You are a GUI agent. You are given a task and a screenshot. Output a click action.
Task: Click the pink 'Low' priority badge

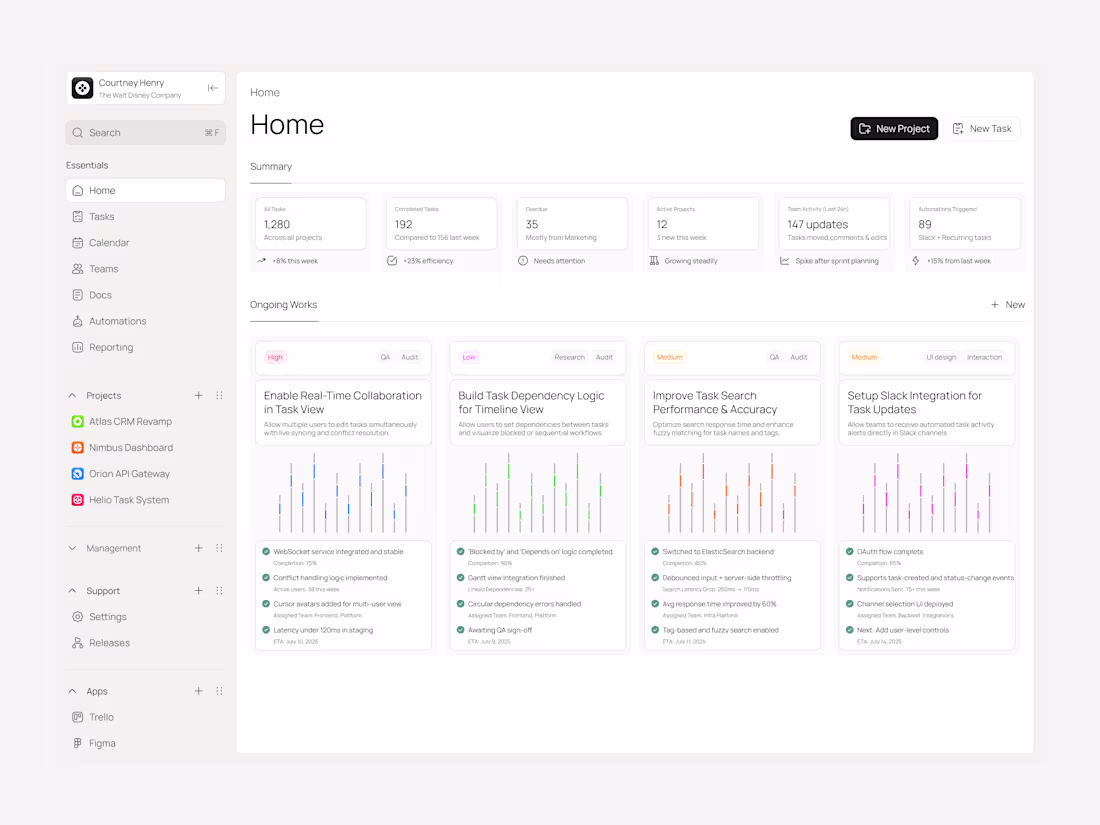[468, 357]
